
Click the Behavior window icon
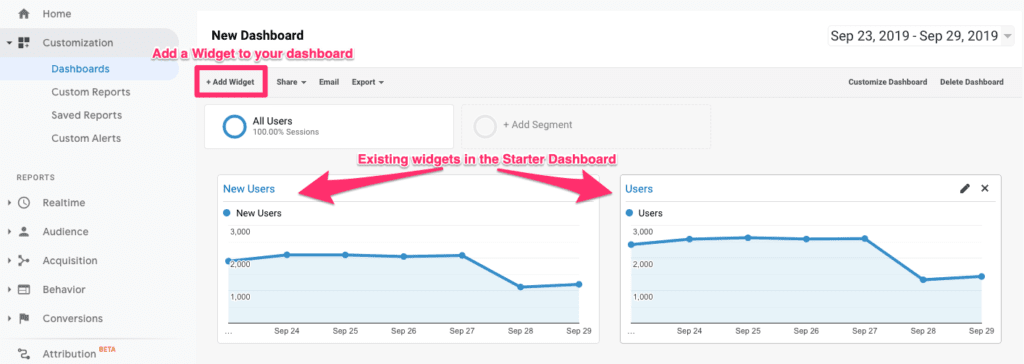tap(24, 290)
